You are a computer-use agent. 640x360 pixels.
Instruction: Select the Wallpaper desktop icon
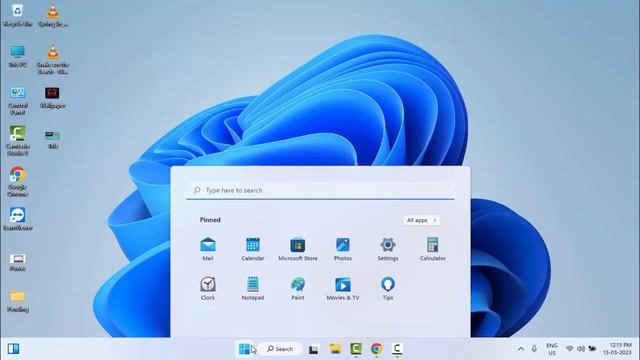53,97
